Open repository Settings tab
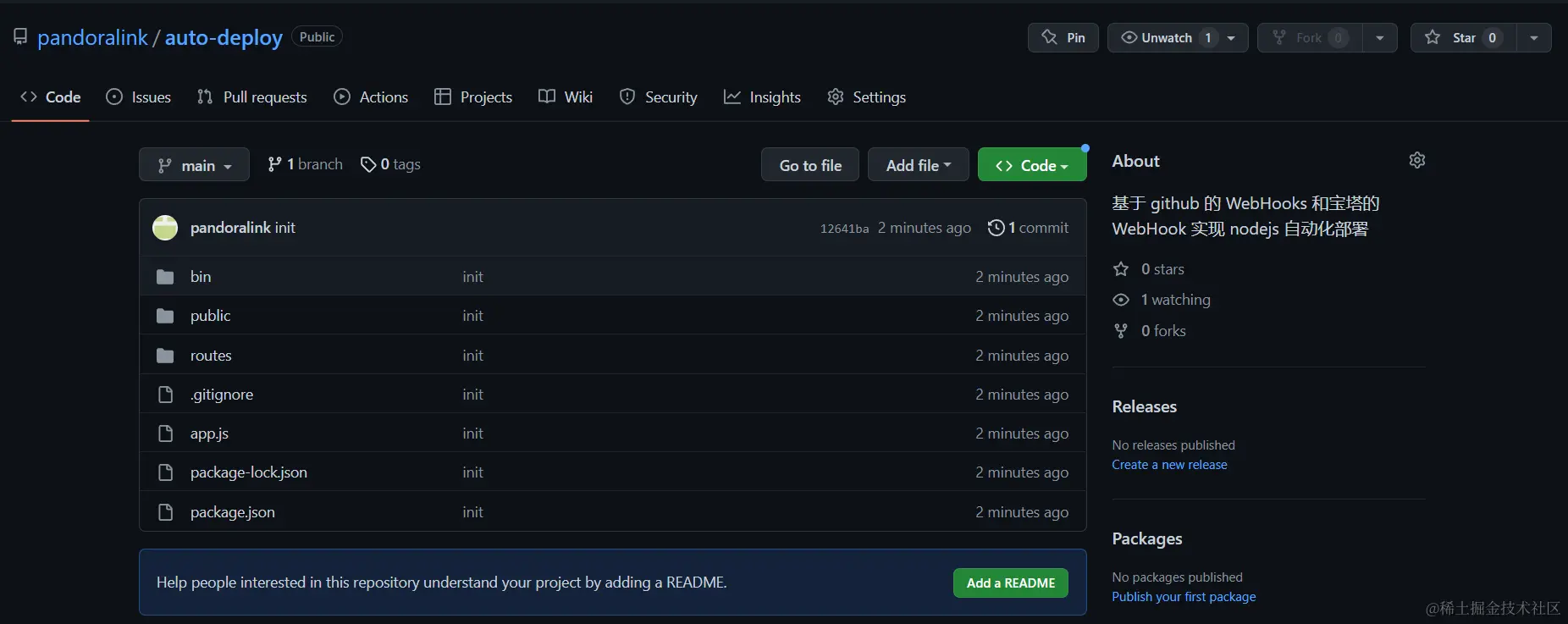This screenshot has height=624, width=1568. point(866,97)
